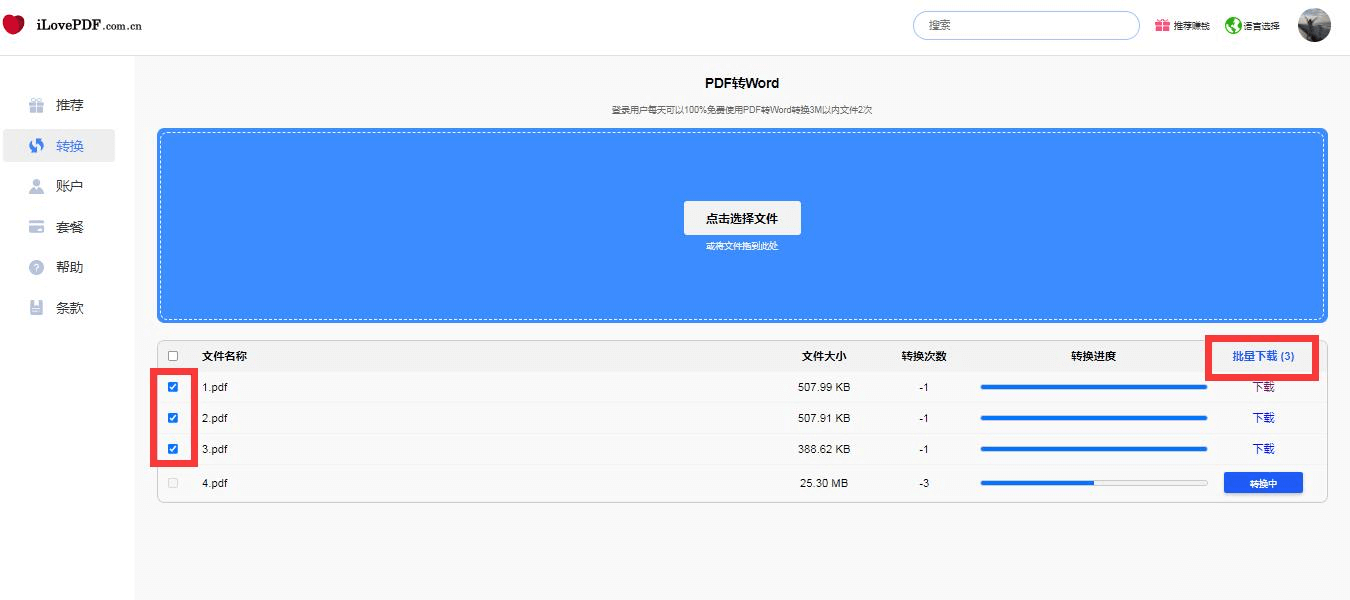1350x600 pixels.
Task: Click the green globe language icon
Action: click(x=1233, y=26)
